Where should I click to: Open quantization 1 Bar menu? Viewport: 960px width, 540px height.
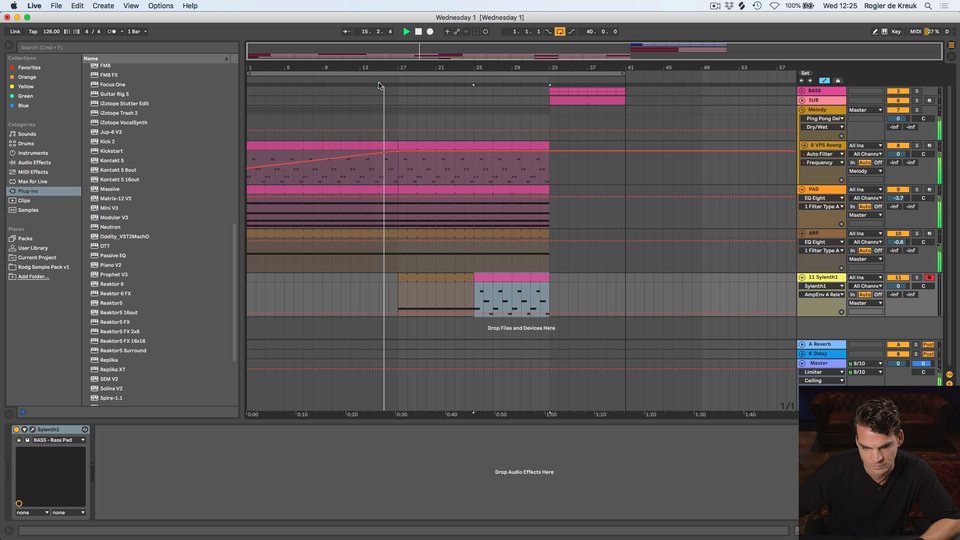click(x=137, y=31)
